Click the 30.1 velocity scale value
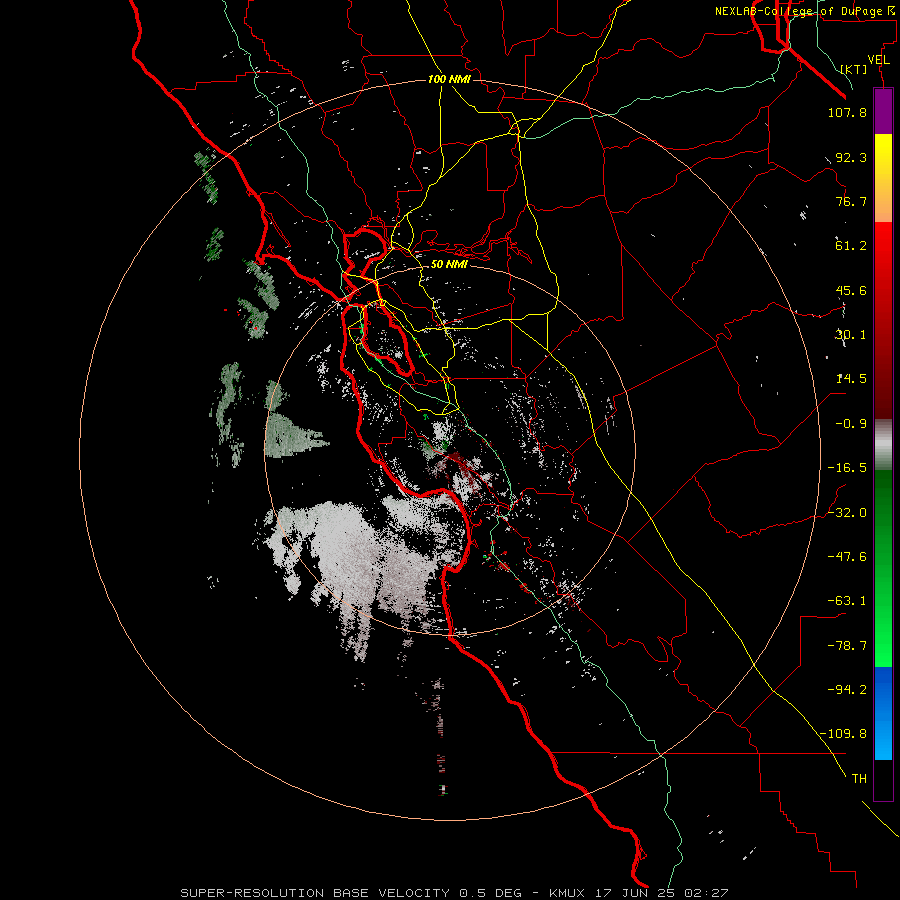Viewport: 900px width, 900px height. tap(851, 335)
